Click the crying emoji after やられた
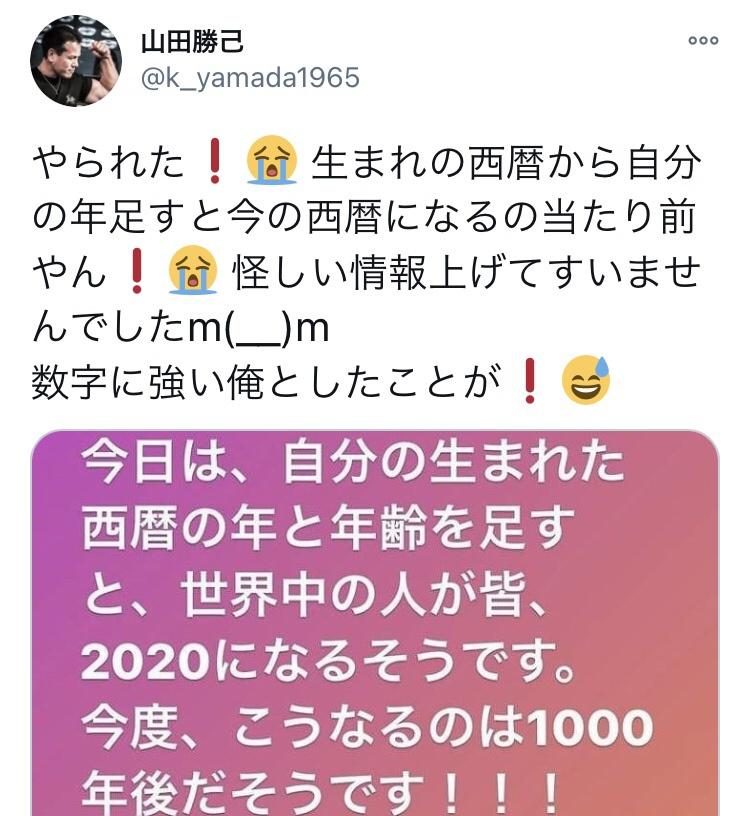 271,161
